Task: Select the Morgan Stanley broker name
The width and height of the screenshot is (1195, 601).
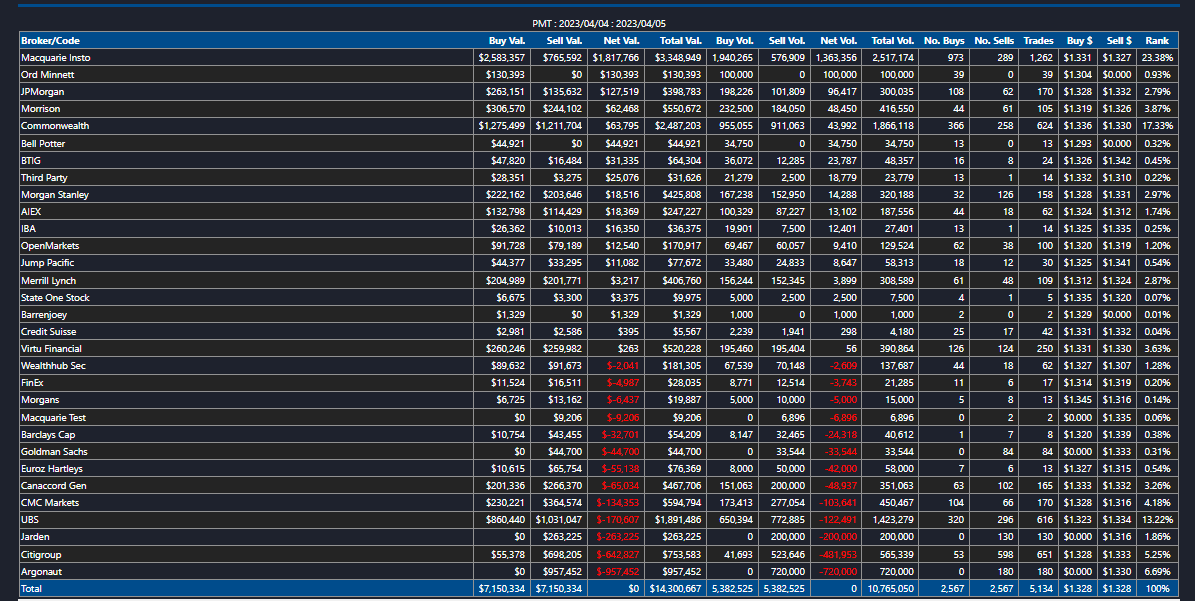Action: 55,195
